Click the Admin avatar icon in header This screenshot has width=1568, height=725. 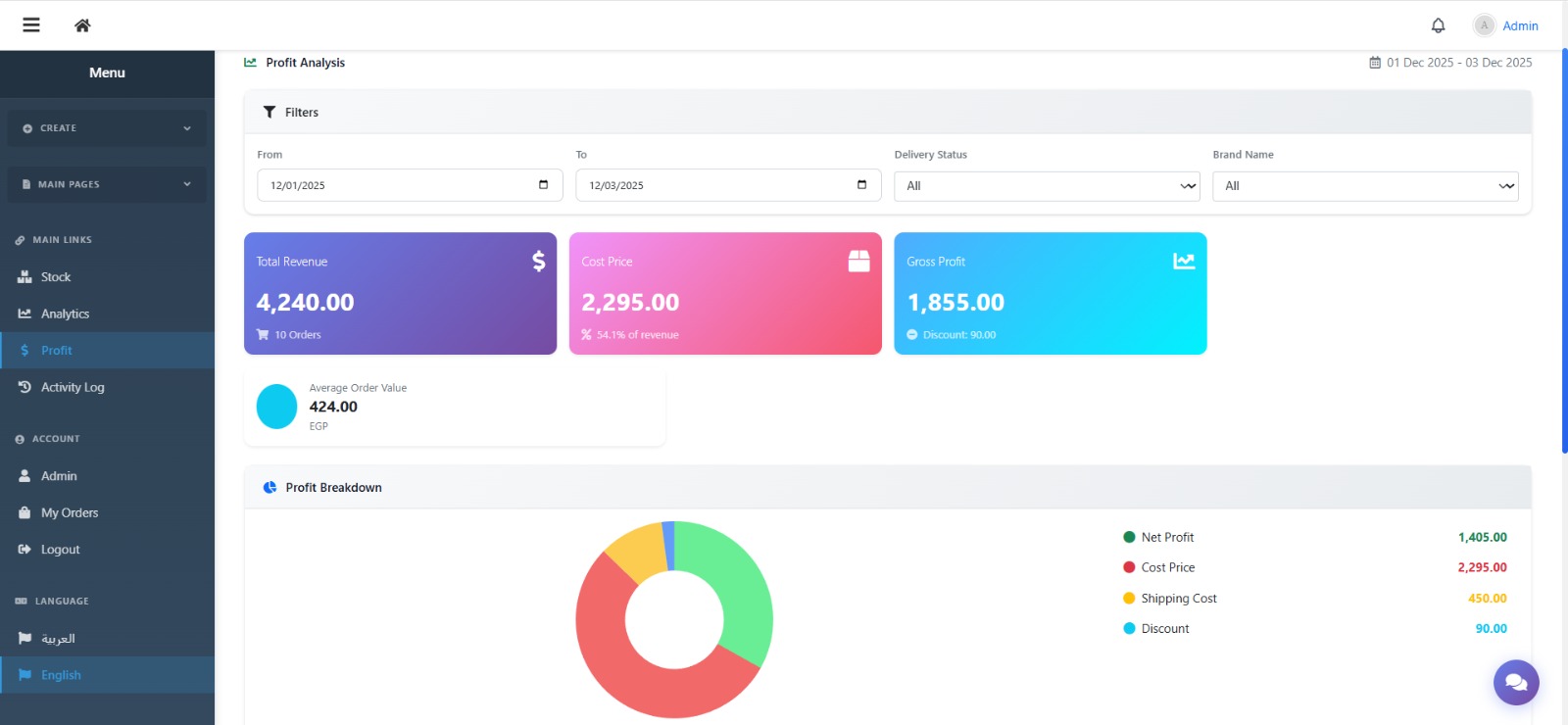click(x=1484, y=25)
